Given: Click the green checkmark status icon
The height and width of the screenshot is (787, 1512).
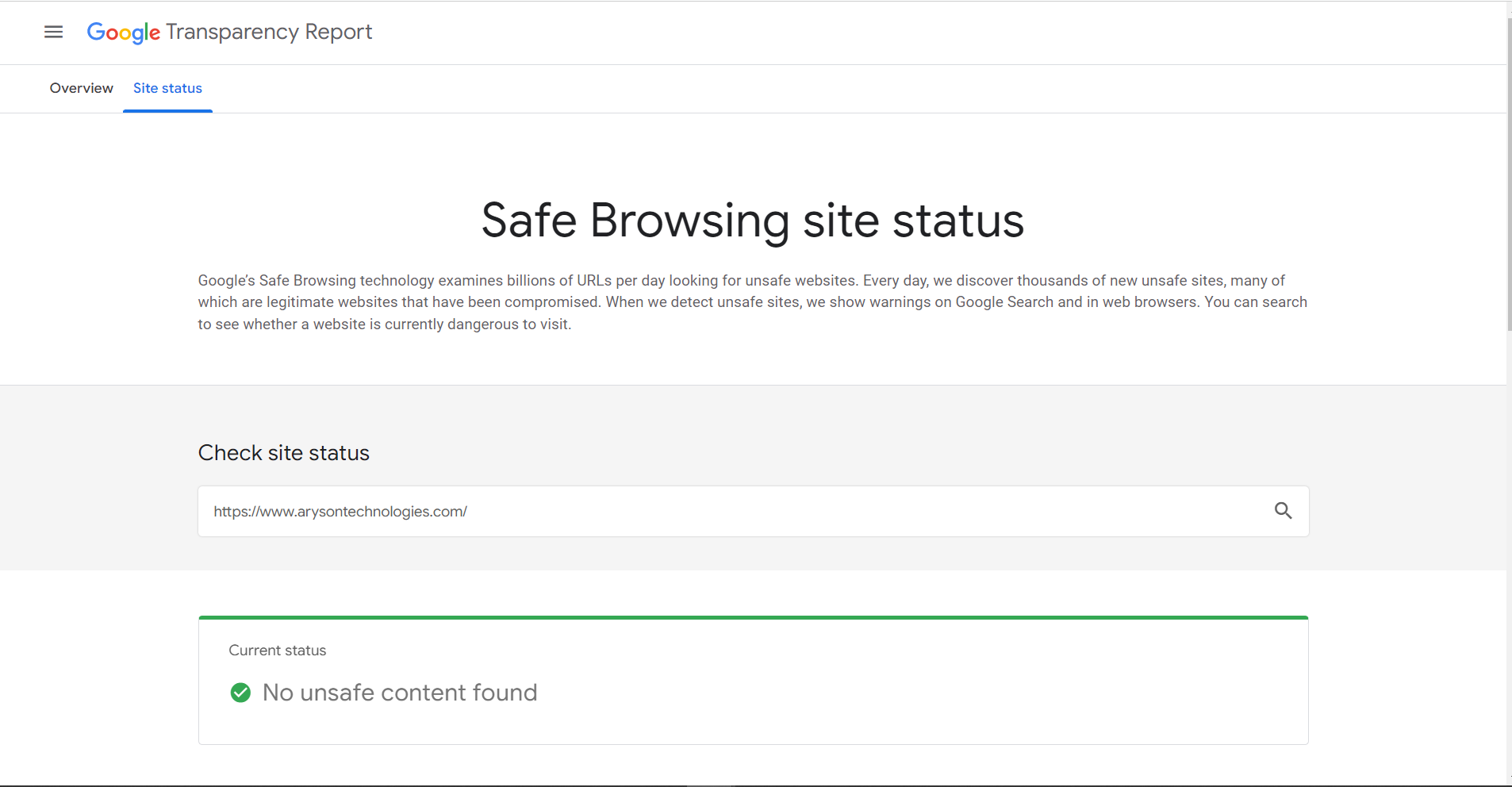Looking at the screenshot, I should (x=240, y=693).
